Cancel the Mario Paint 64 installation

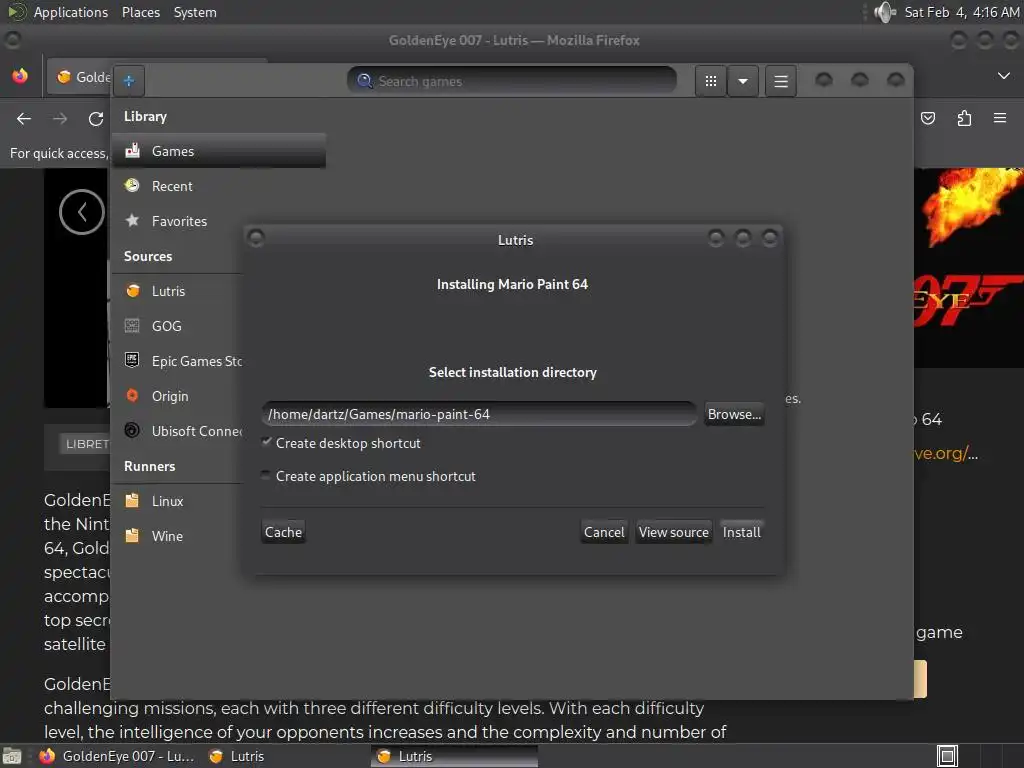pyautogui.click(x=604, y=532)
